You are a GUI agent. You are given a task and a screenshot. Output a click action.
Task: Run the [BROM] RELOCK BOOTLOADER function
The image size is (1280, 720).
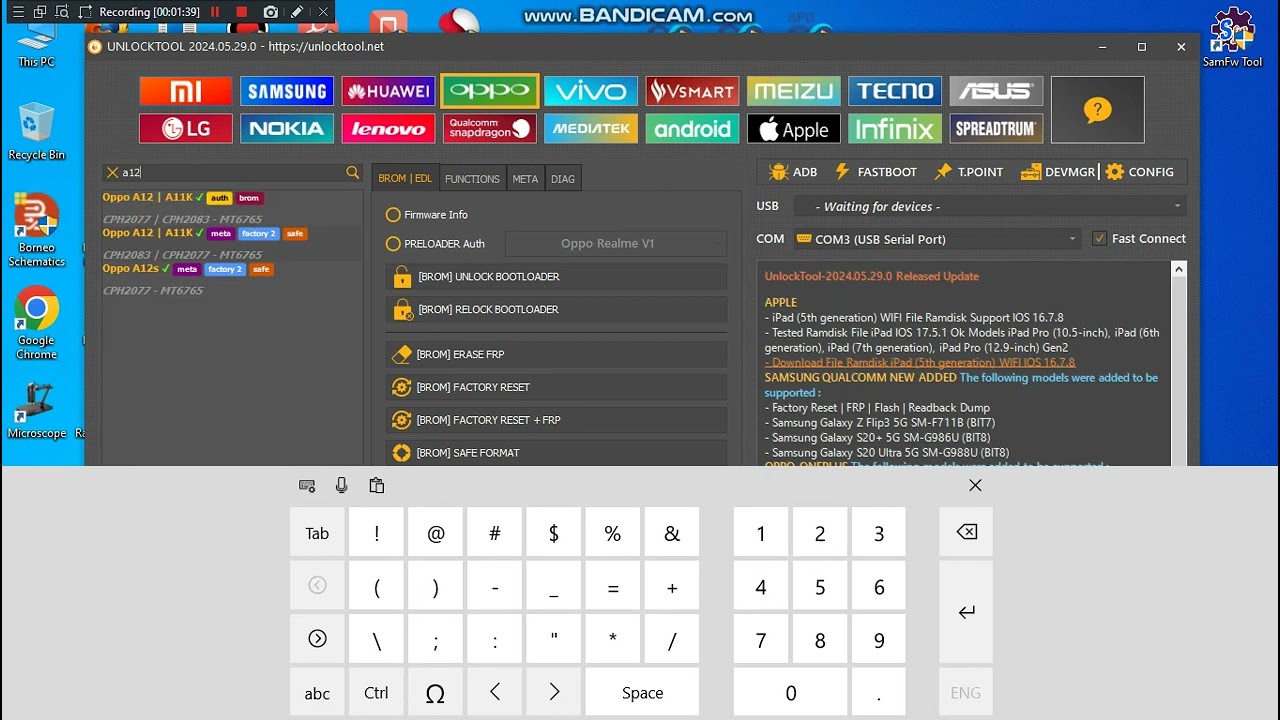(556, 309)
